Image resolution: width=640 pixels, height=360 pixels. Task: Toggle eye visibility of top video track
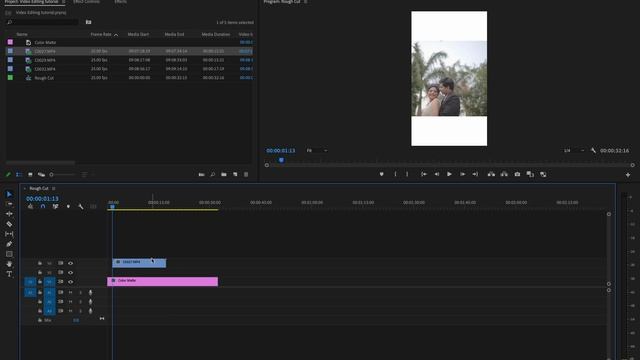[x=71, y=263]
